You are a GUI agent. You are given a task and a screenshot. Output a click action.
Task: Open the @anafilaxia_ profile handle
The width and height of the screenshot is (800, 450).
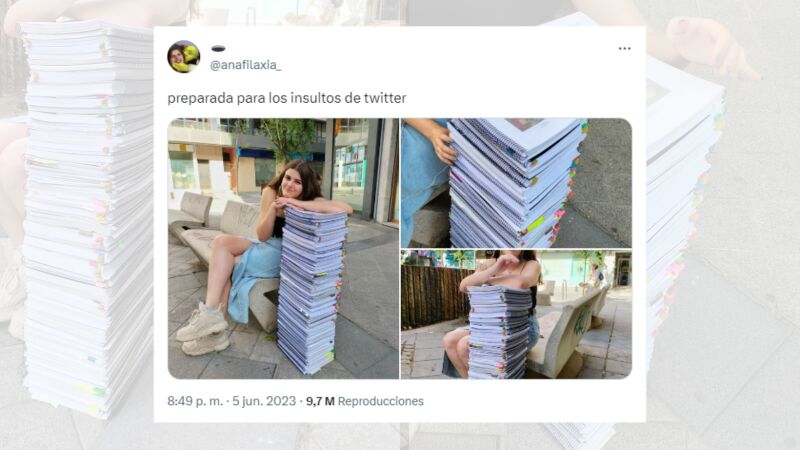245,65
